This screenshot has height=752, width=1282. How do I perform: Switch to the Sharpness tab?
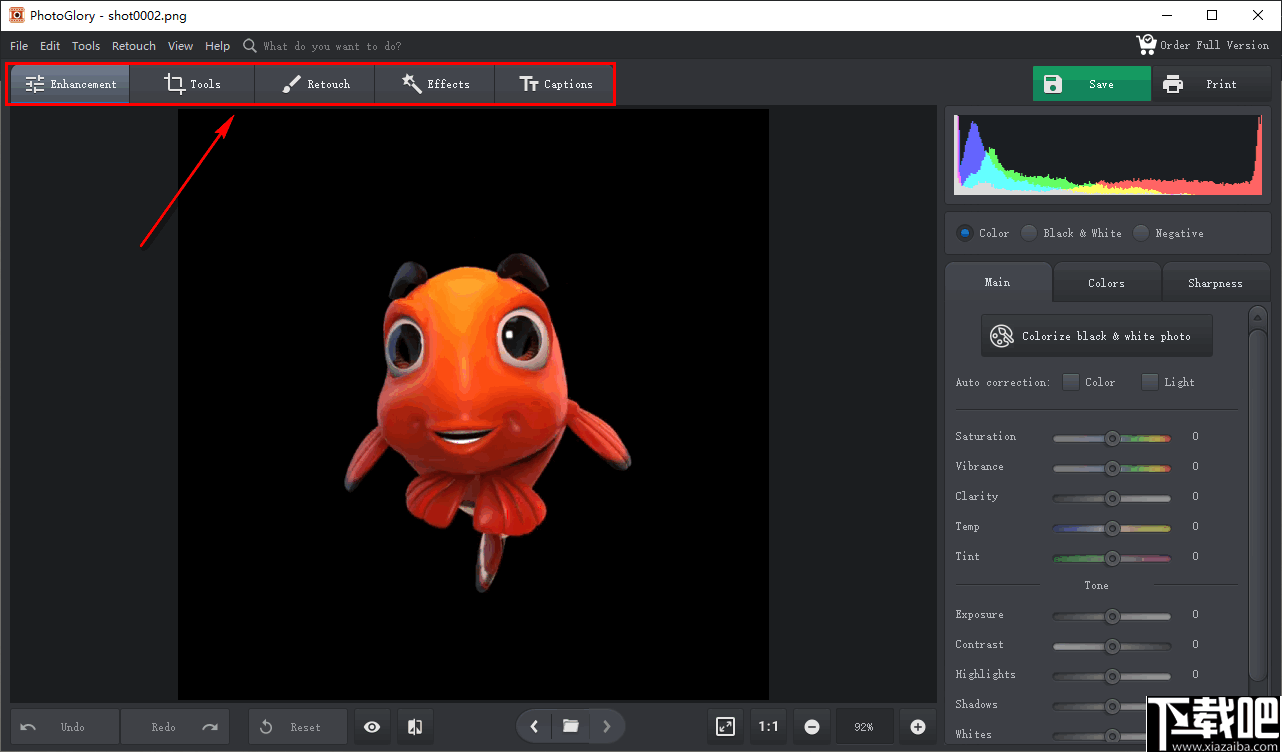pyautogui.click(x=1215, y=283)
